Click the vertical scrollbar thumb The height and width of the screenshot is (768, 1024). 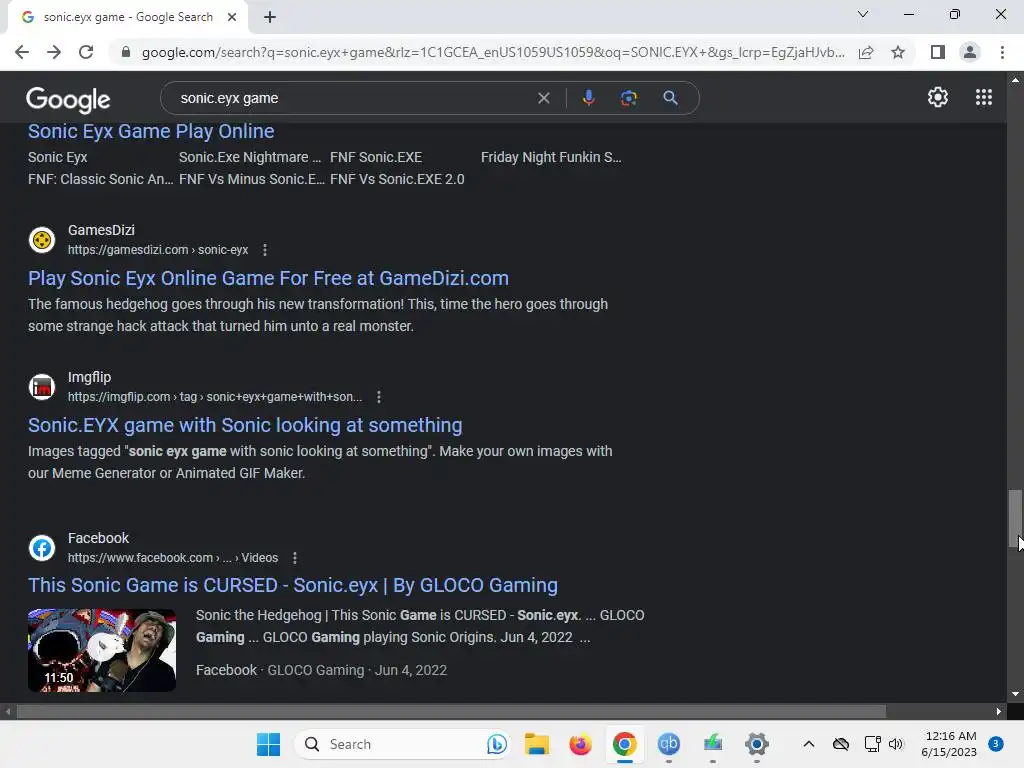point(1014,519)
